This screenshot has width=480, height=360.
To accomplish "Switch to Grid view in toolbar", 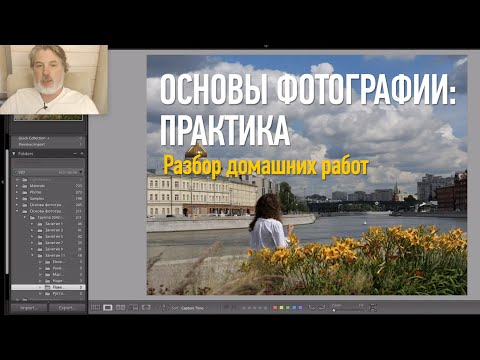I will [95, 308].
